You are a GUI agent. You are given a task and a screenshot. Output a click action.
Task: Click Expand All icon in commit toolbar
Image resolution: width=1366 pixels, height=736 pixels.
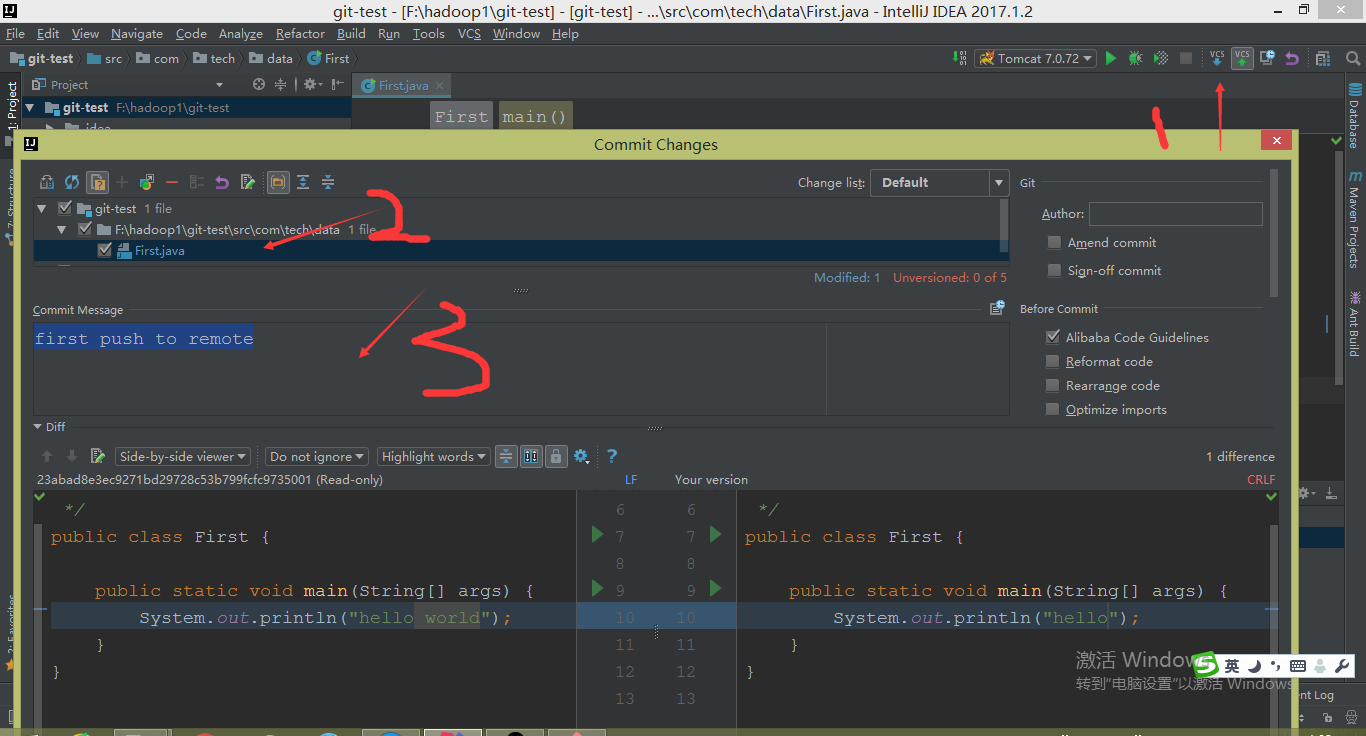(303, 182)
